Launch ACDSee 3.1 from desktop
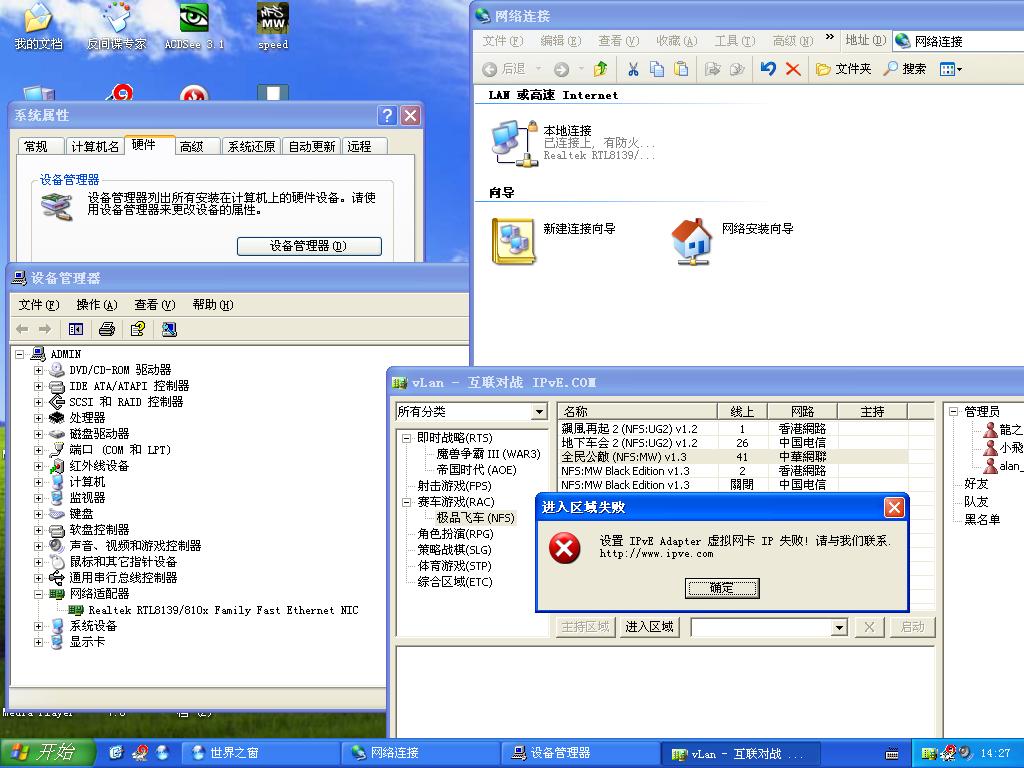Image resolution: width=1024 pixels, height=768 pixels. coord(194,26)
